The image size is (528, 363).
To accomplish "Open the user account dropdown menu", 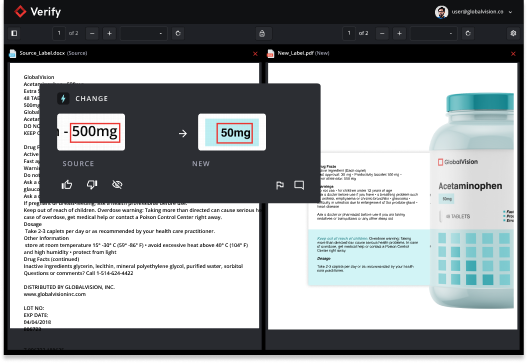I will pos(510,12).
